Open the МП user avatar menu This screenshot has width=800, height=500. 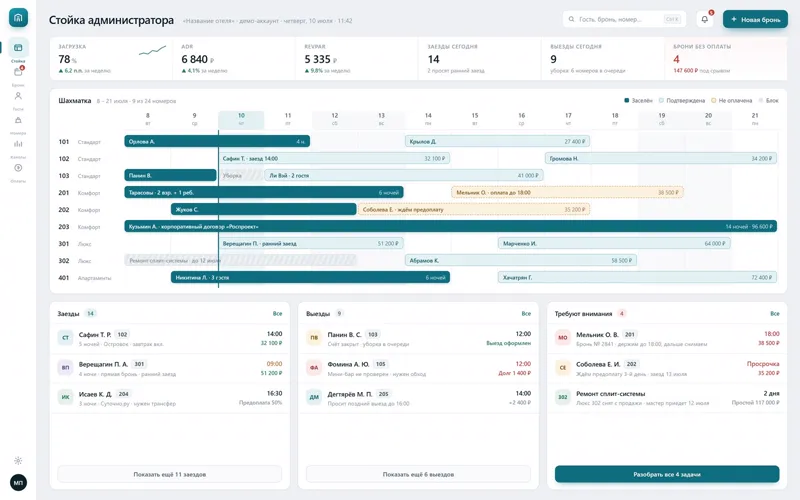pyautogui.click(x=18, y=482)
